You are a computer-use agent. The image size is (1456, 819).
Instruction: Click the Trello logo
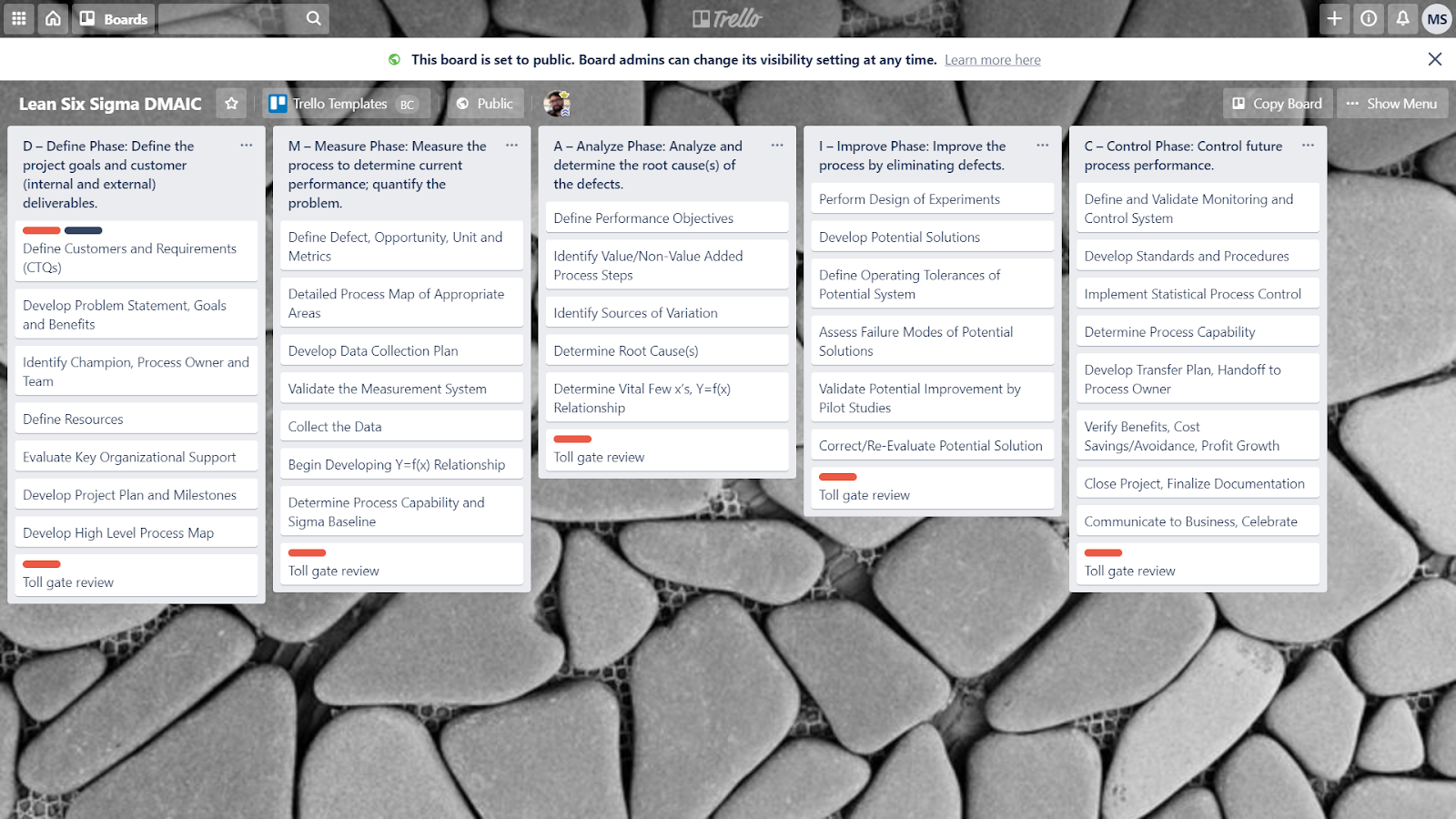[x=728, y=18]
